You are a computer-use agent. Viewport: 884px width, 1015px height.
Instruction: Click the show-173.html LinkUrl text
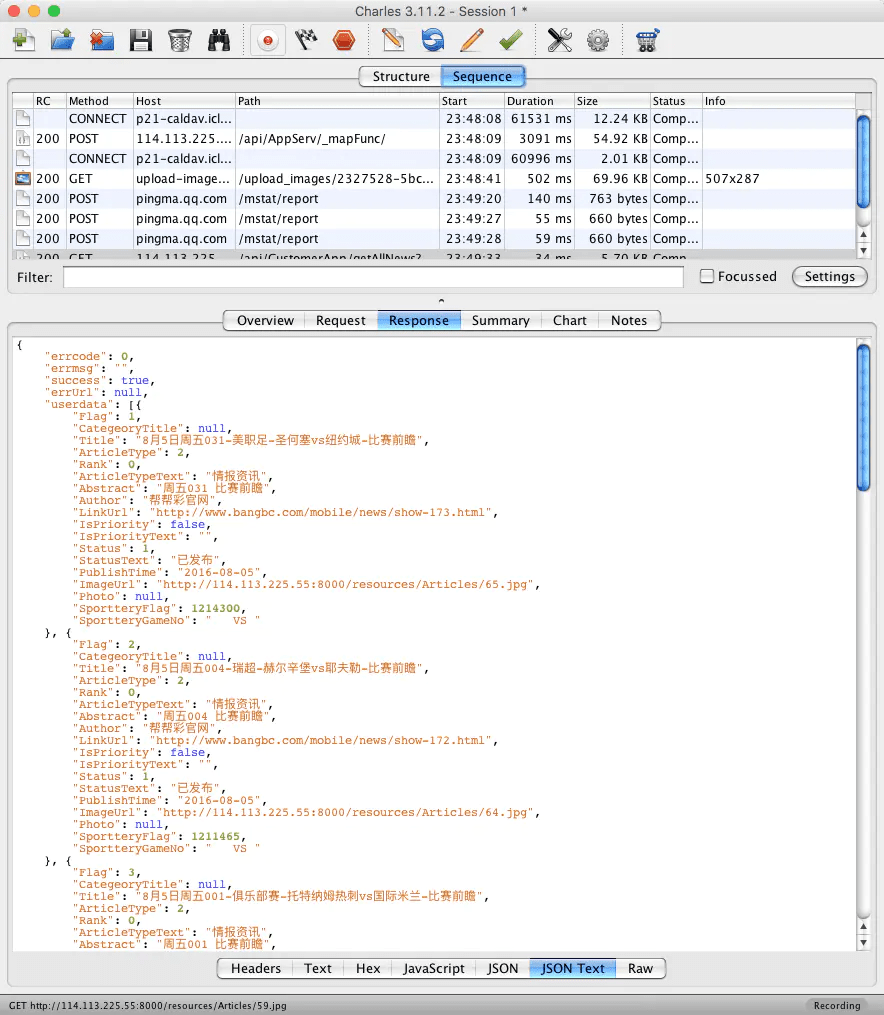320,513
